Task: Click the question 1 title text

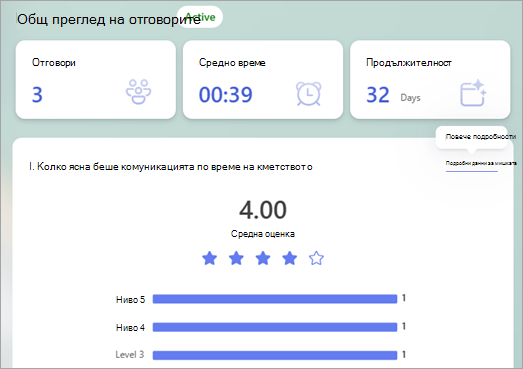Action: click(x=170, y=166)
